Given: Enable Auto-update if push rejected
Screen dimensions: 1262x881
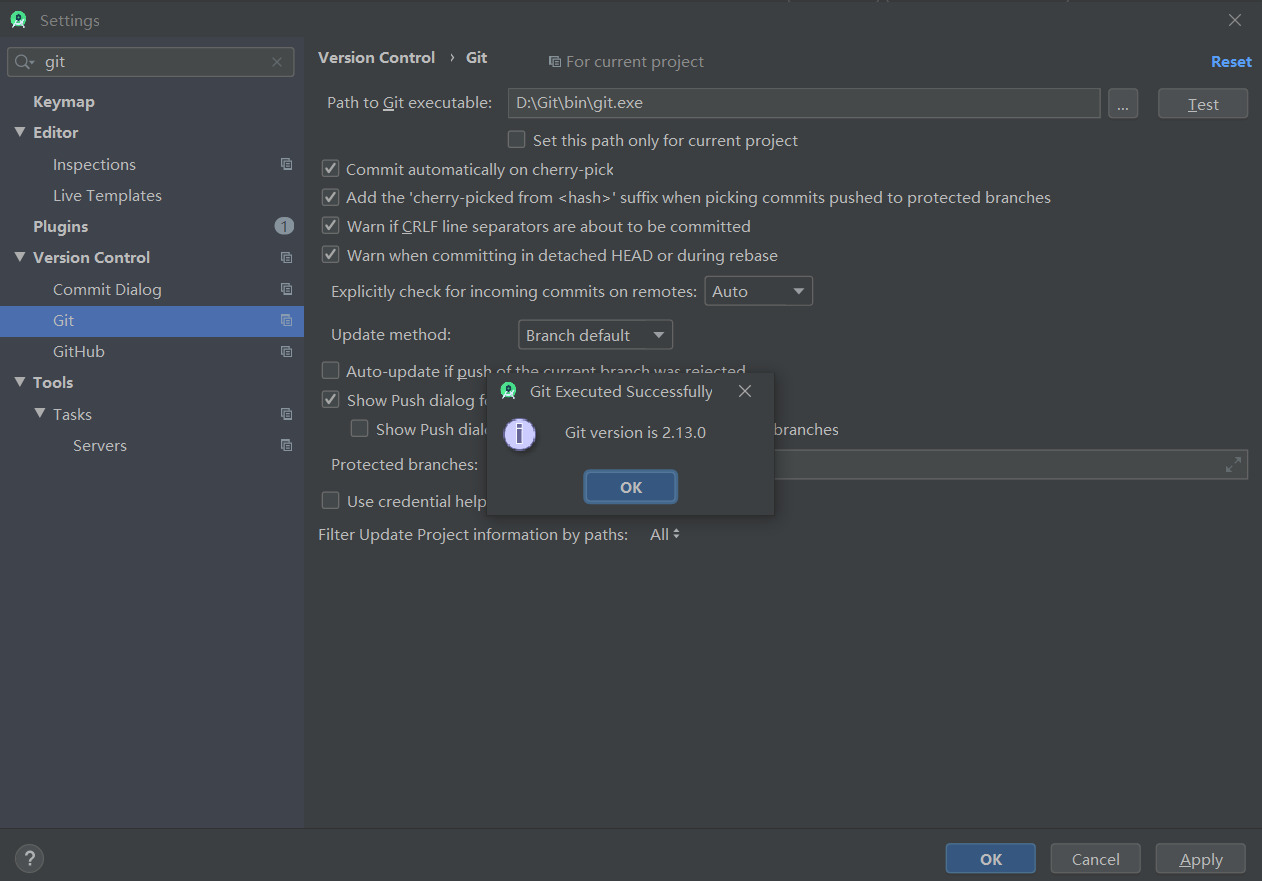Looking at the screenshot, I should 330,371.
